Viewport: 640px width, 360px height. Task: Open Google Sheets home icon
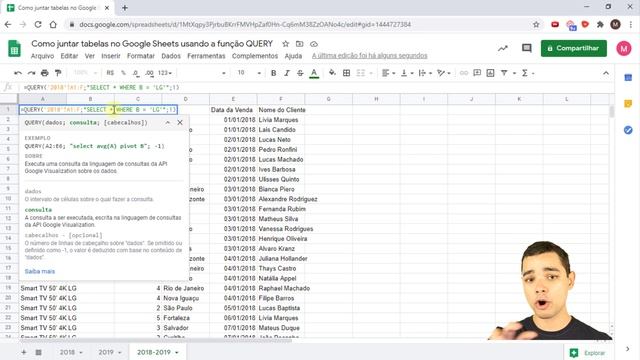15,49
